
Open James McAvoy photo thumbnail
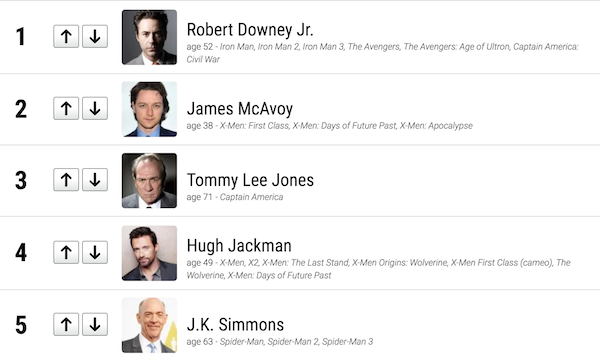[x=149, y=109]
